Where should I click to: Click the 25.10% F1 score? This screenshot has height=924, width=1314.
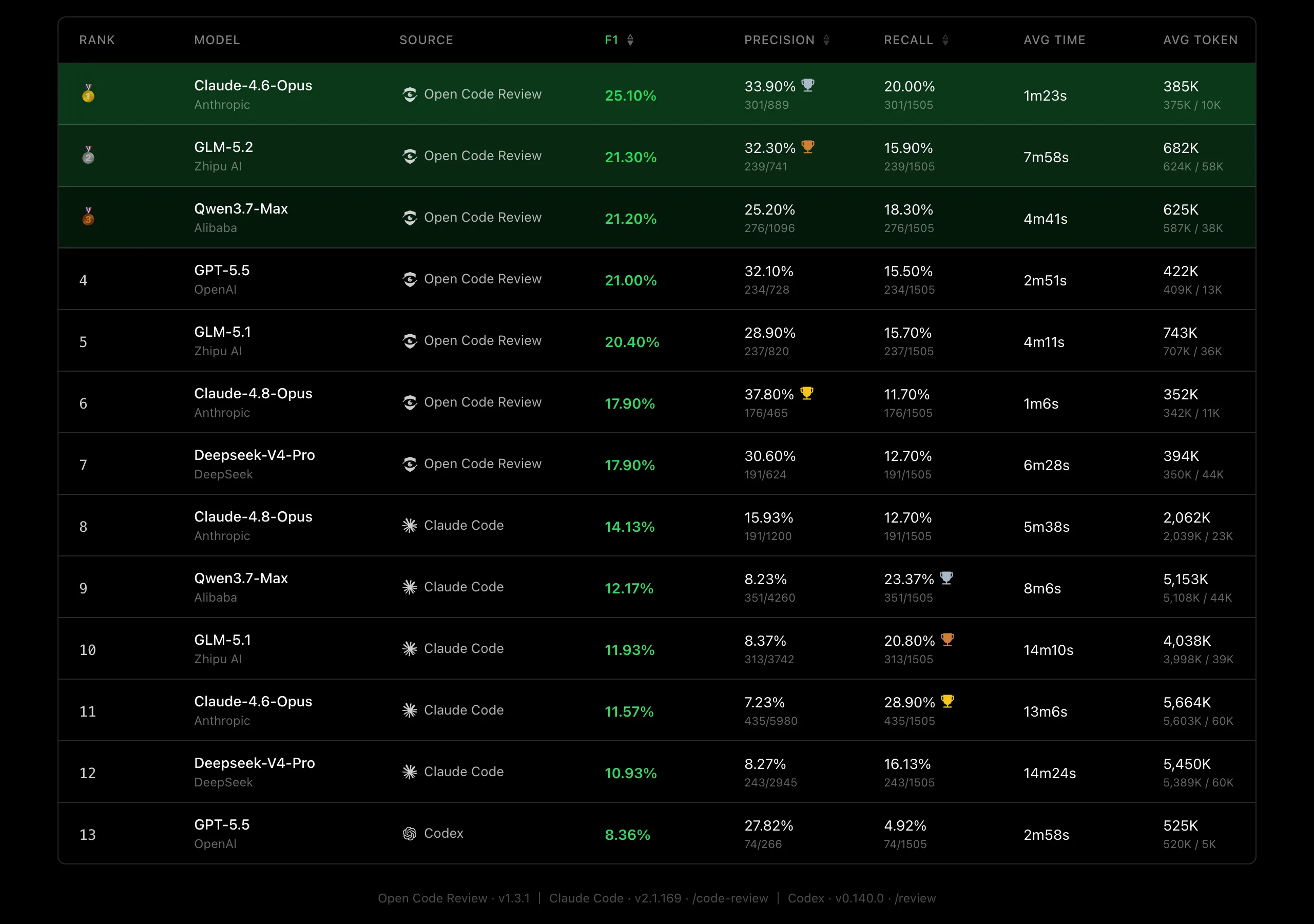[630, 95]
